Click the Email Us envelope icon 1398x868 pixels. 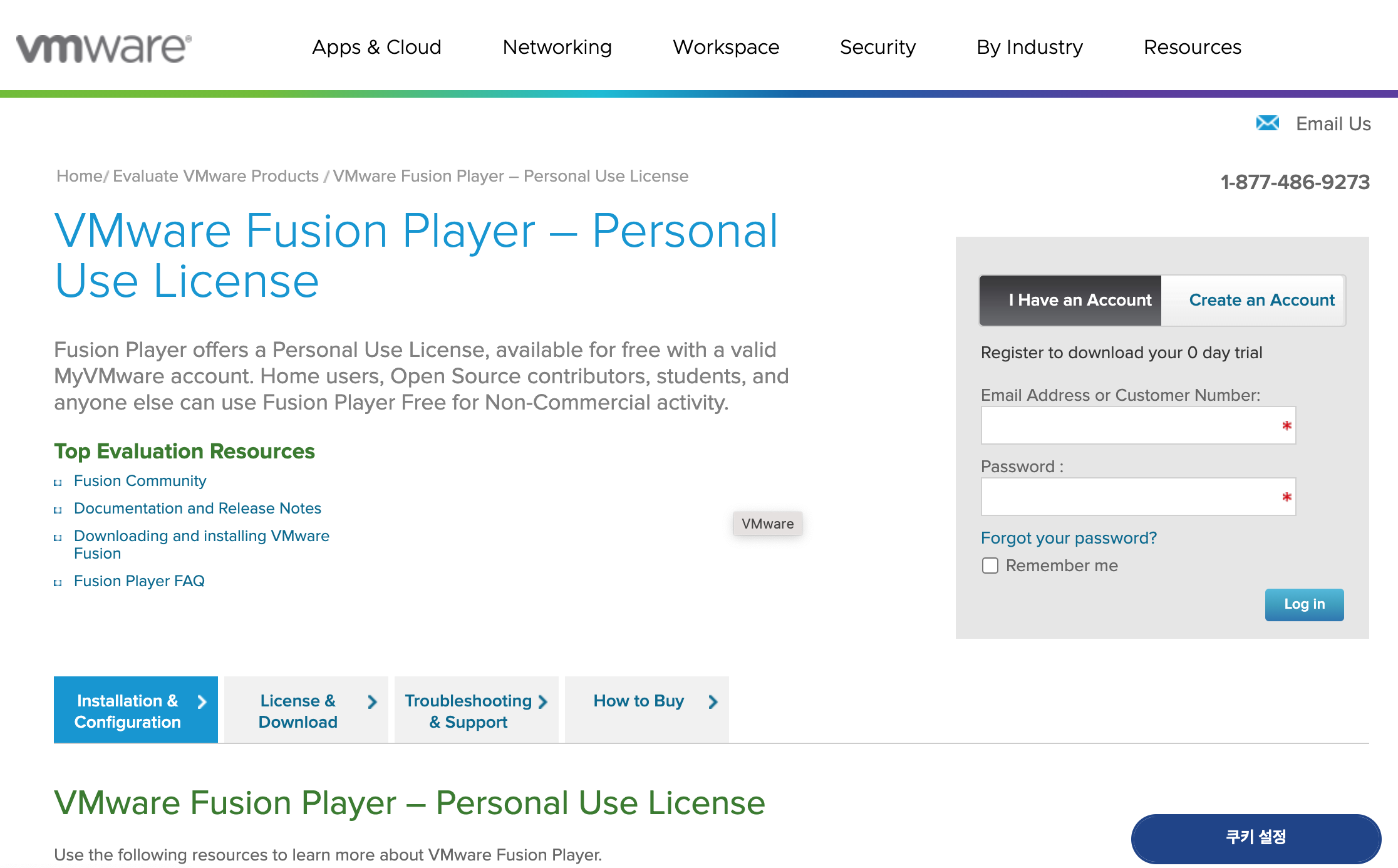(1267, 123)
